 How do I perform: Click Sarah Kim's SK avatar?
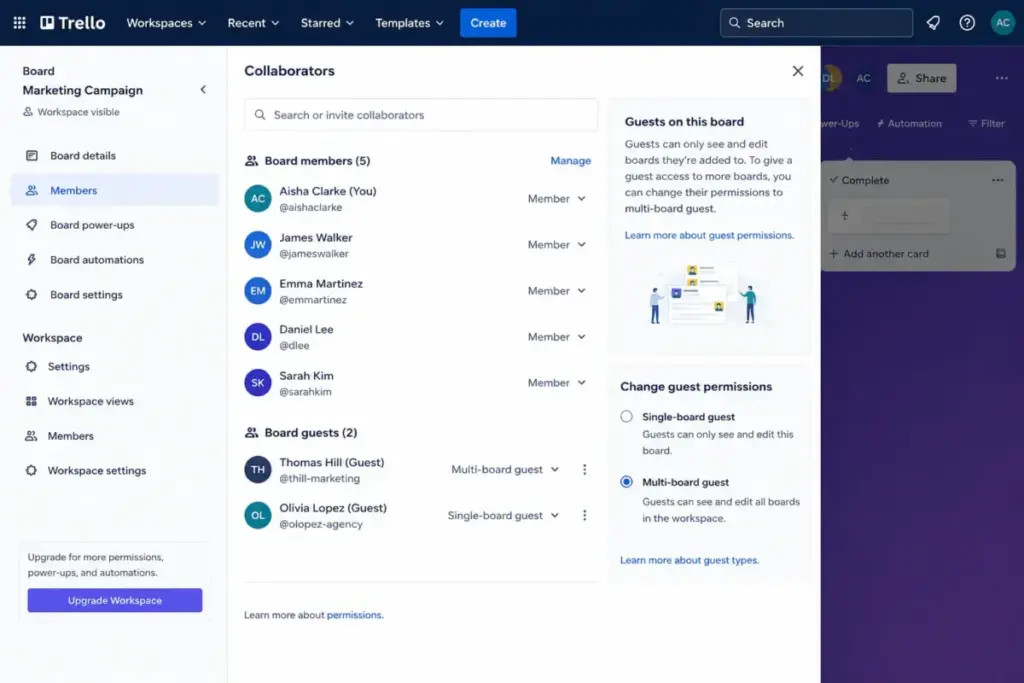pos(258,383)
